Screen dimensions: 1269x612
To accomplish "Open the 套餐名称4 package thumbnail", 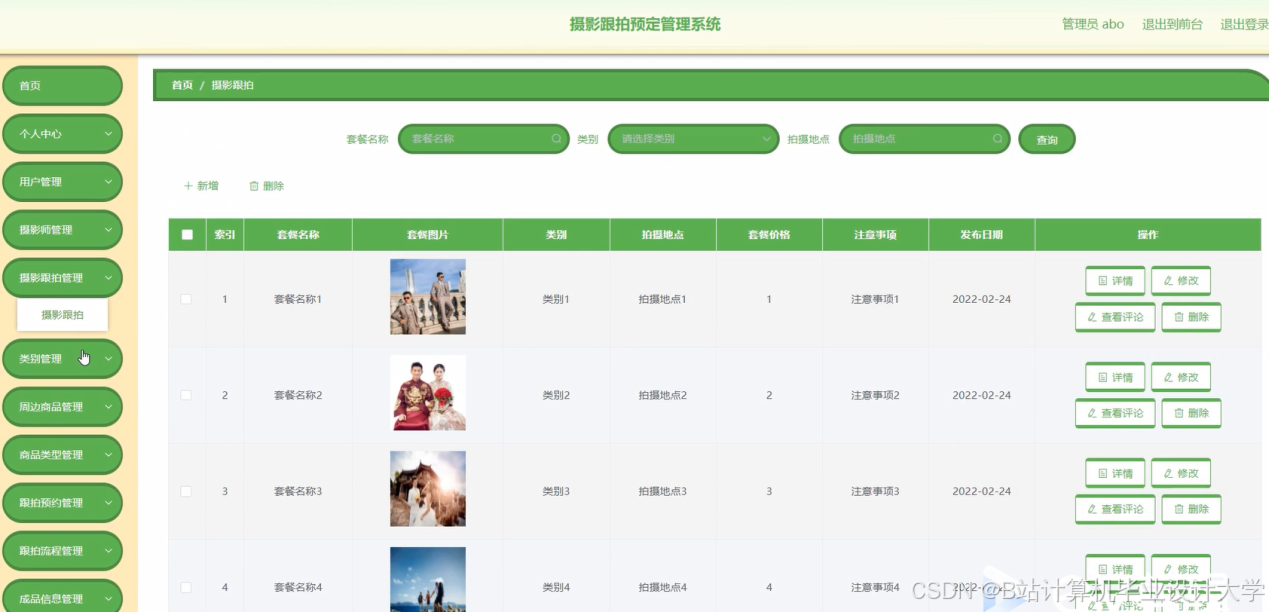I will 428,579.
